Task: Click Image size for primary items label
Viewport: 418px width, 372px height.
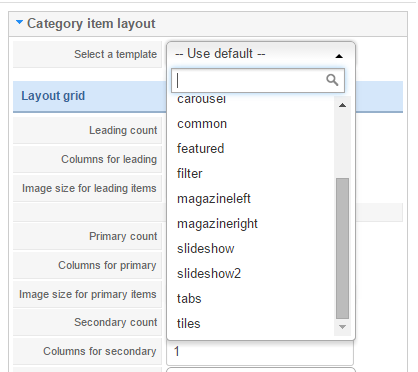Action: click(87, 294)
